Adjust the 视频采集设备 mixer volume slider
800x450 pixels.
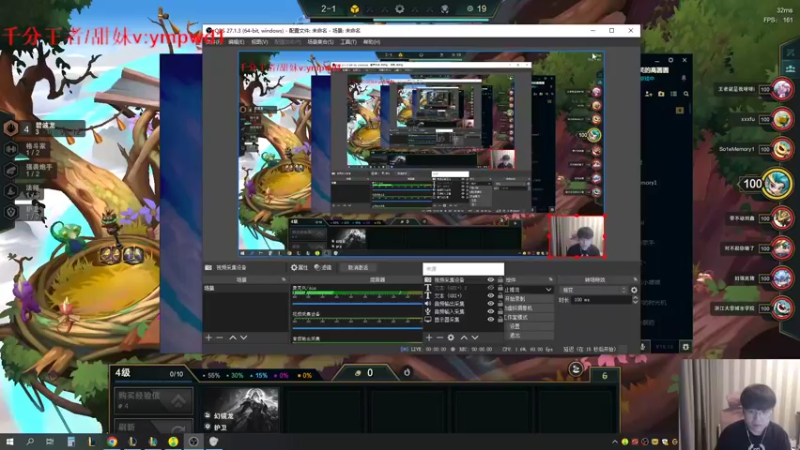357,328
